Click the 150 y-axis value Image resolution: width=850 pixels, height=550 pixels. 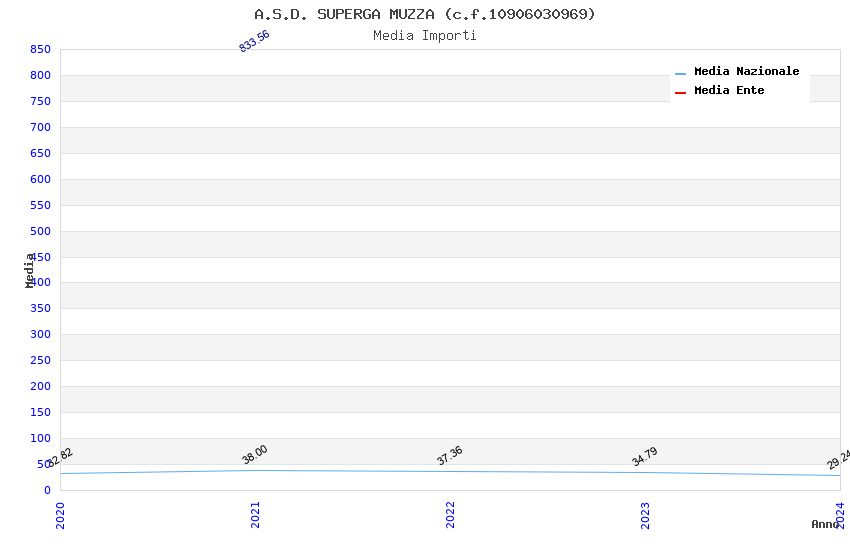click(40, 412)
